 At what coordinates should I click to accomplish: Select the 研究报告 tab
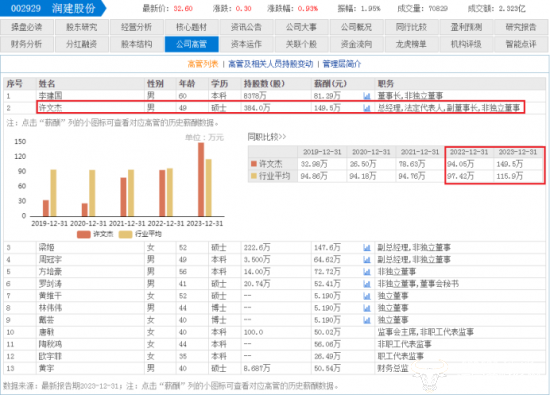tap(521, 27)
